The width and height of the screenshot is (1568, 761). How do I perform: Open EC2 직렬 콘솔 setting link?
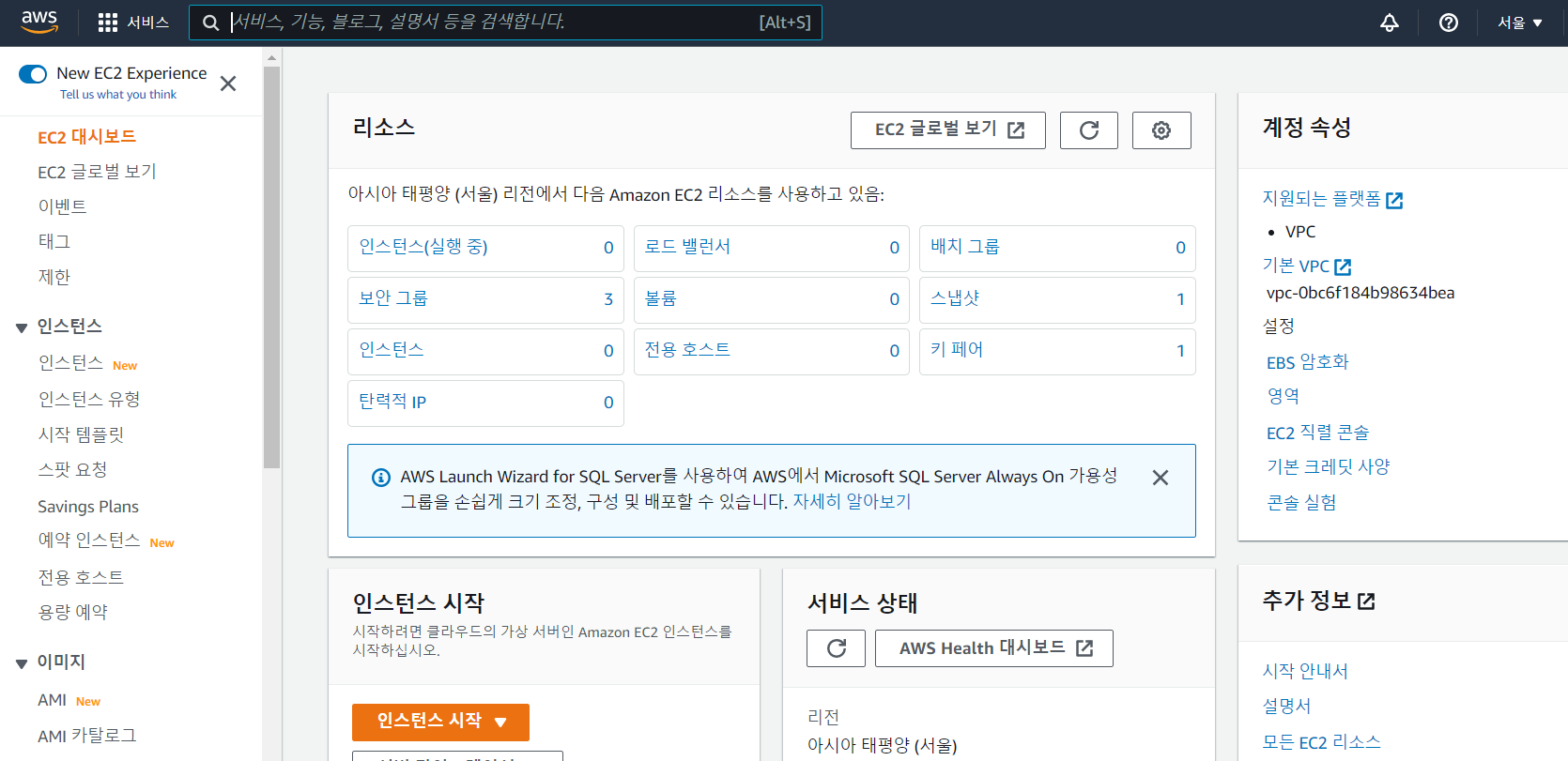(x=1317, y=433)
